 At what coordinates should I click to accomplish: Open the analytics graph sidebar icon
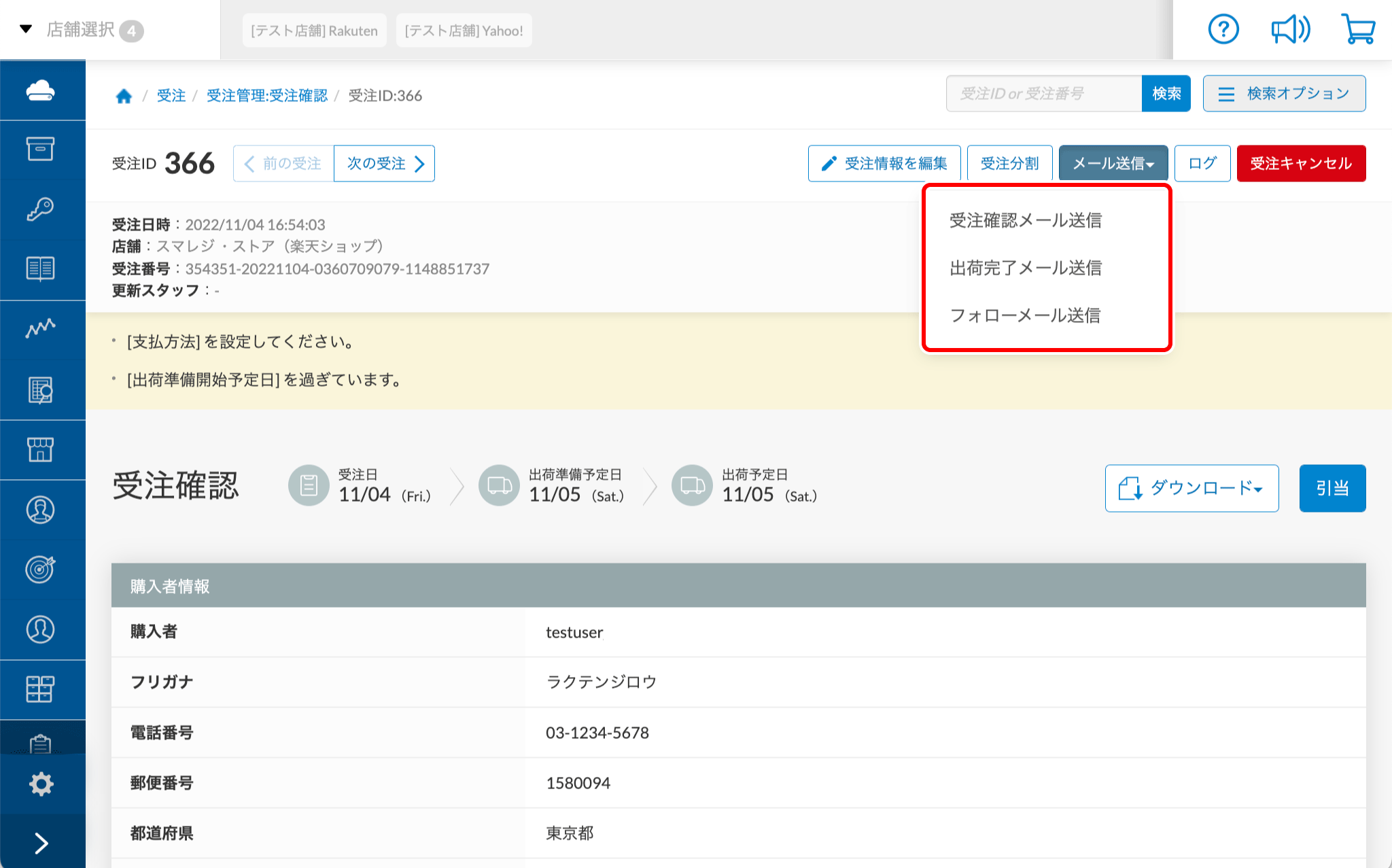click(x=41, y=329)
